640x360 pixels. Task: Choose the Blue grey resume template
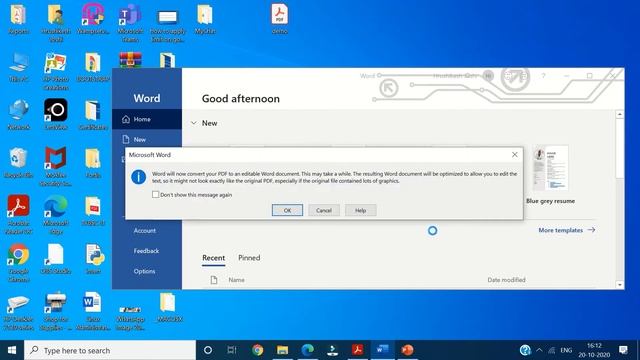550,175
